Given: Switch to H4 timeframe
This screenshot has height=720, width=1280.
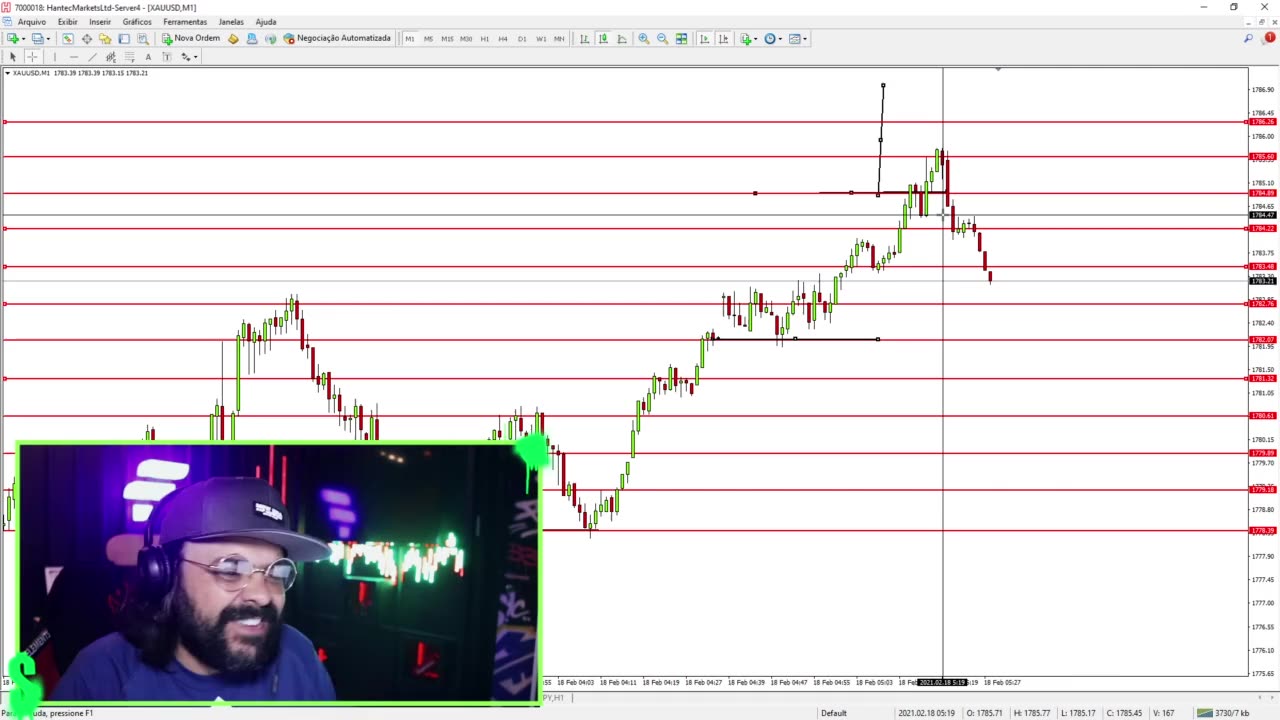Looking at the screenshot, I should (x=503, y=39).
